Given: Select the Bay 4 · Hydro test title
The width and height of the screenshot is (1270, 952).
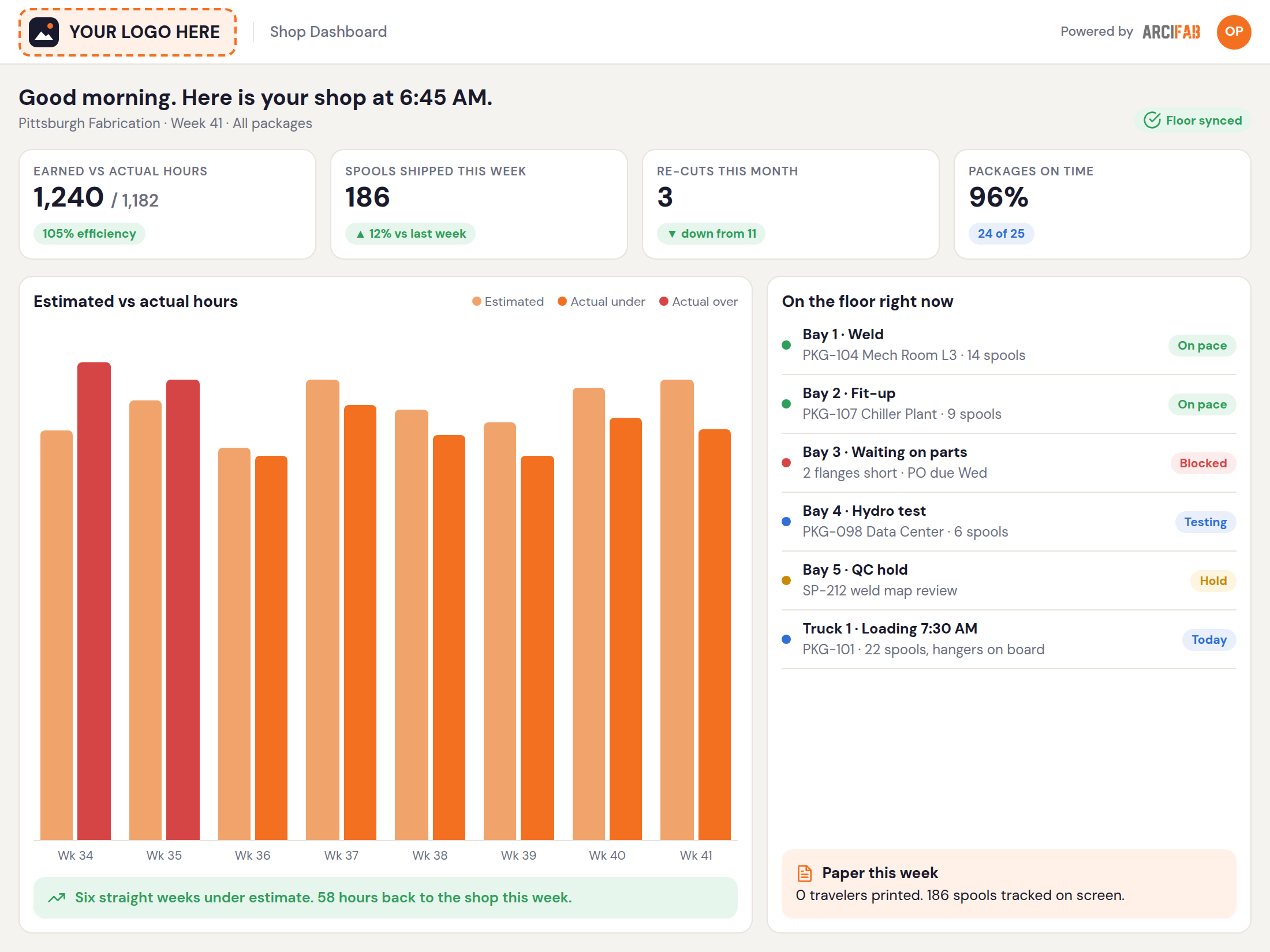Looking at the screenshot, I should click(x=864, y=511).
